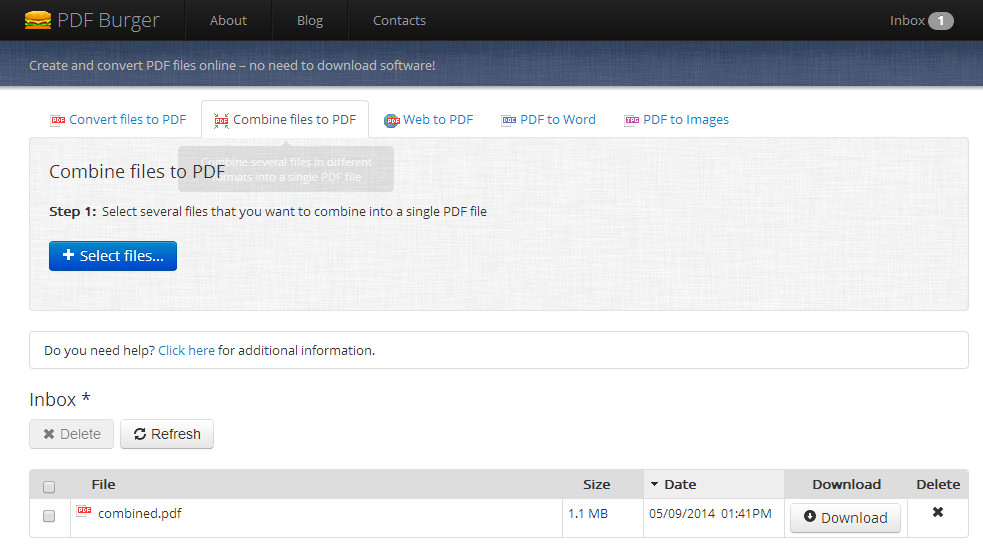Click the PDF to Images JPG icon
This screenshot has width=983, height=547.
coord(631,120)
